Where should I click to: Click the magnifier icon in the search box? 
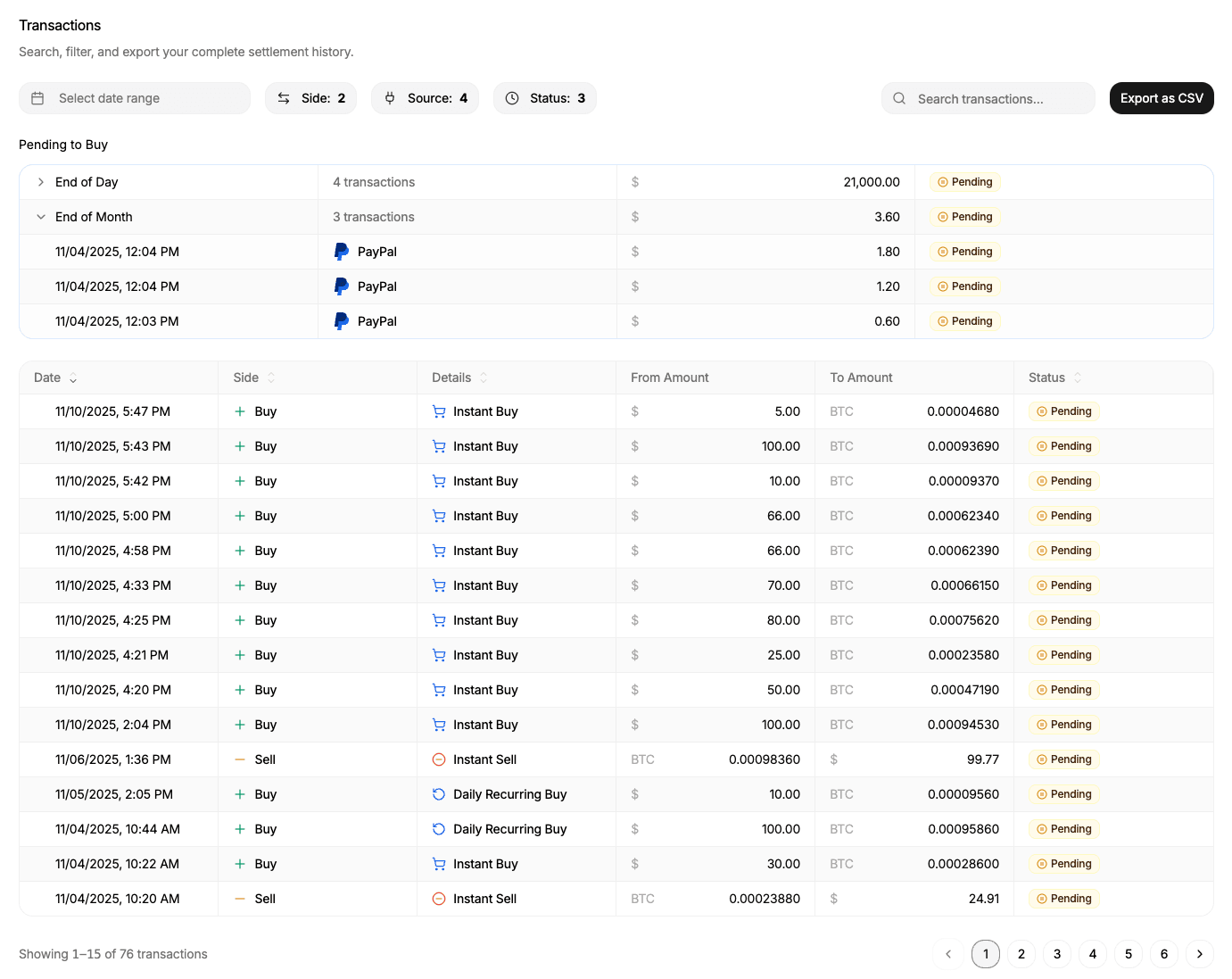point(899,99)
